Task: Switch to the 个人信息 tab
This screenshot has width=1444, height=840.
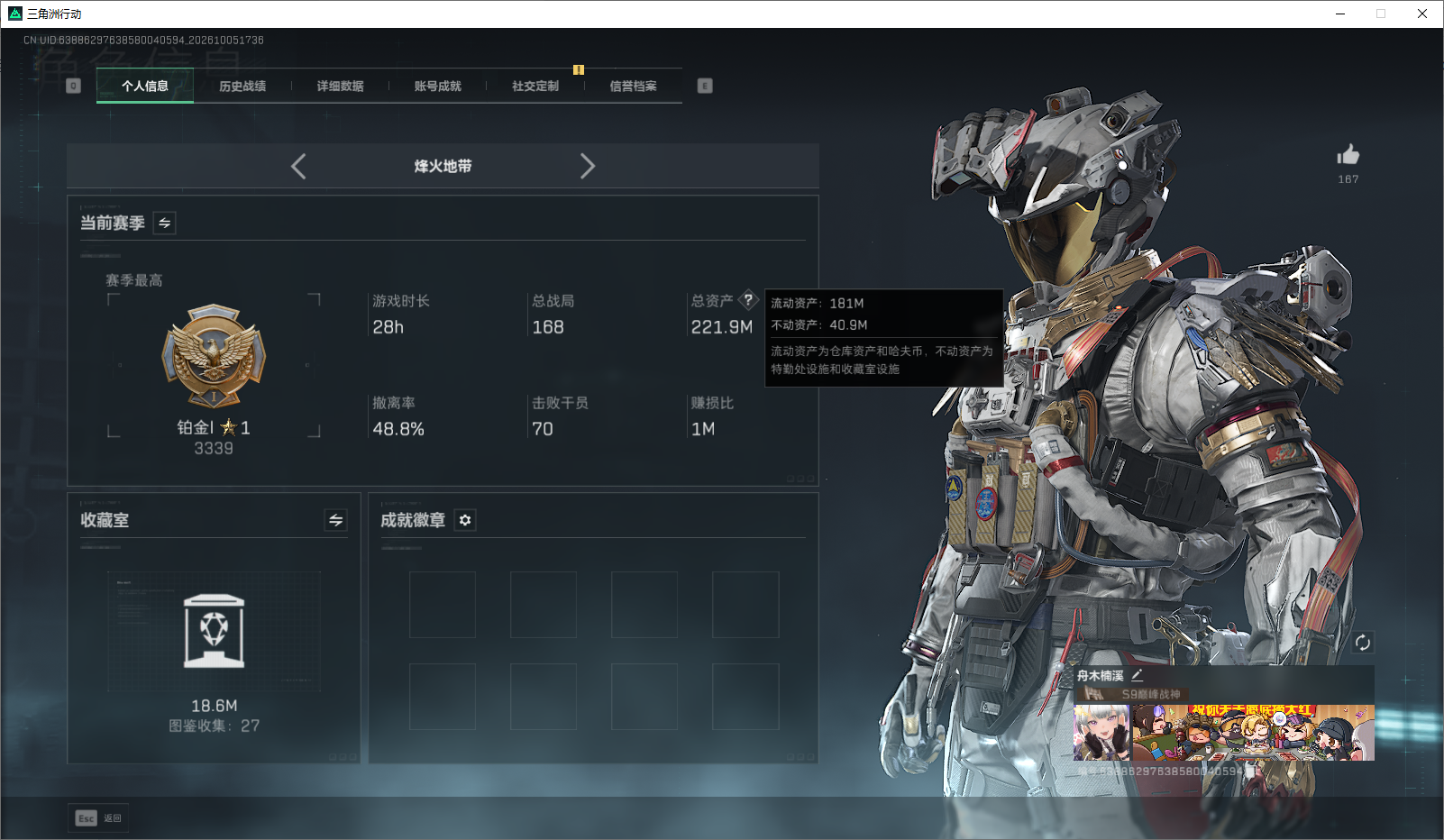Action: tap(145, 87)
